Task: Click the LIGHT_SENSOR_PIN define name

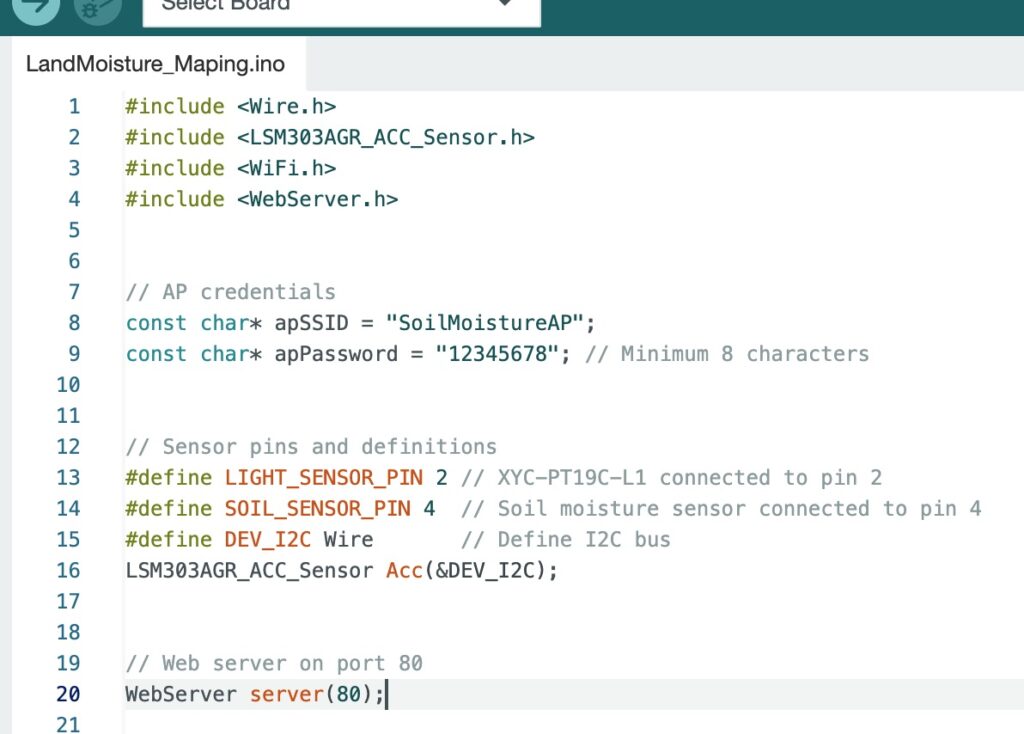Action: click(323, 478)
